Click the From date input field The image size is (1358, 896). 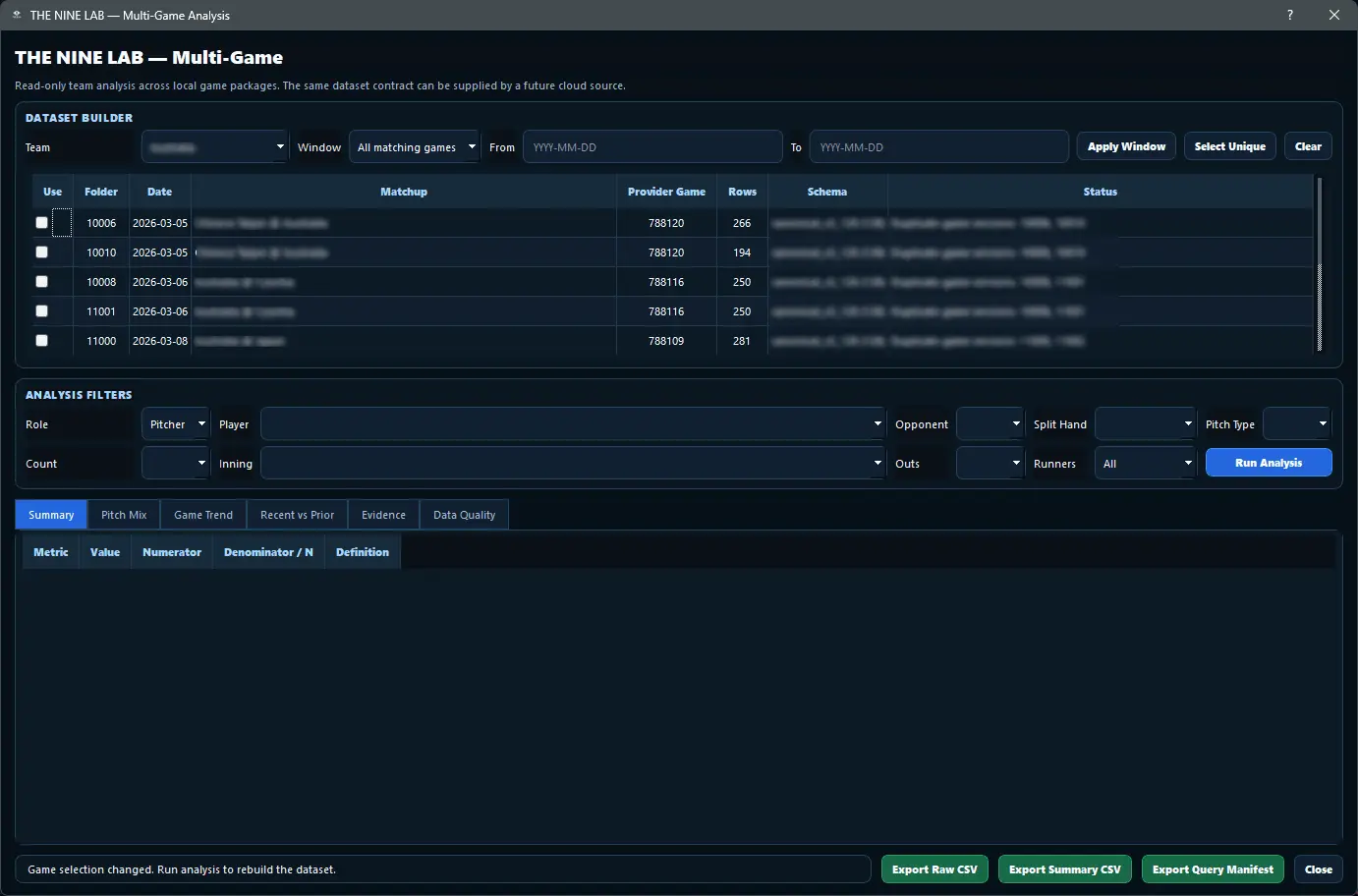[x=652, y=147]
